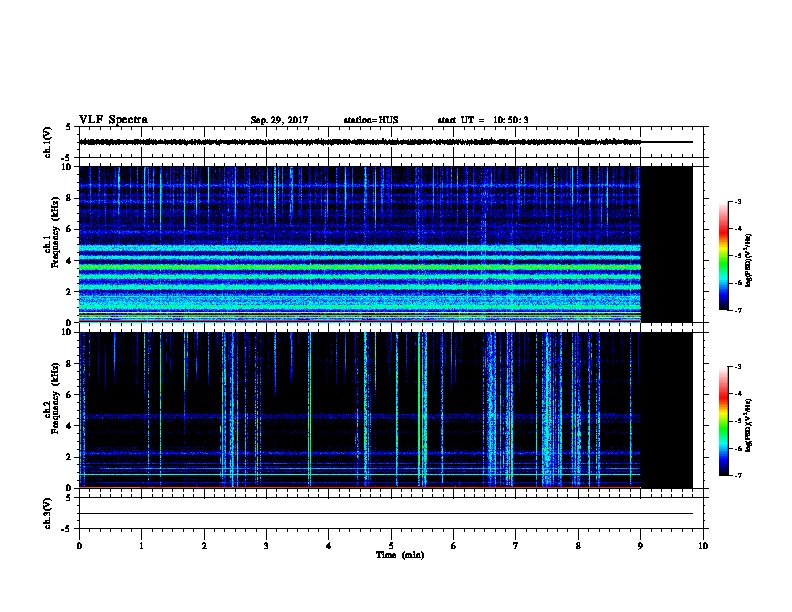Click the "Time (min)" x-axis label

(x=400, y=555)
